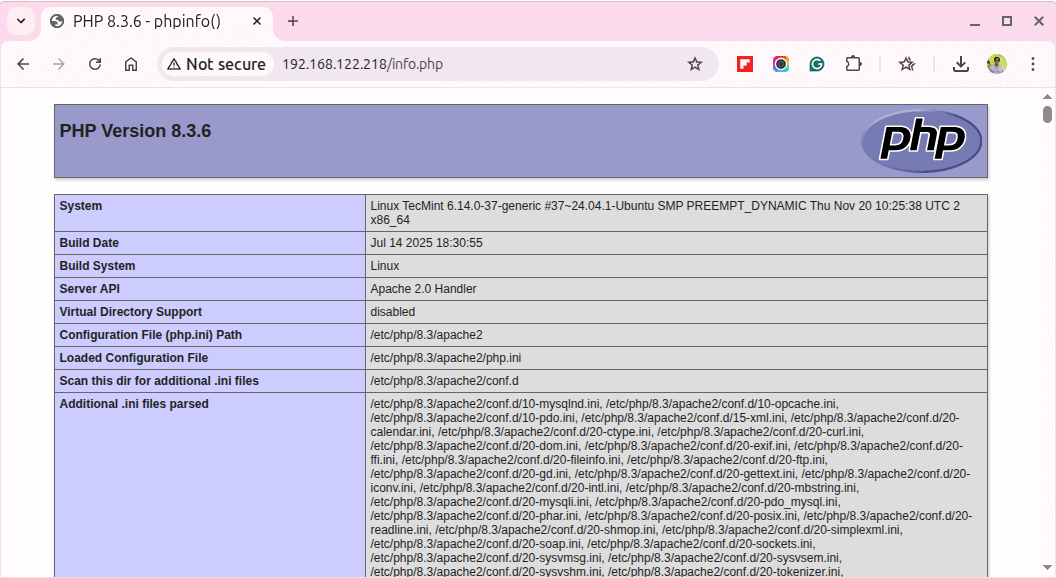Viewport: 1056px width, 578px height.
Task: Reload the current page
Action: tap(95, 63)
